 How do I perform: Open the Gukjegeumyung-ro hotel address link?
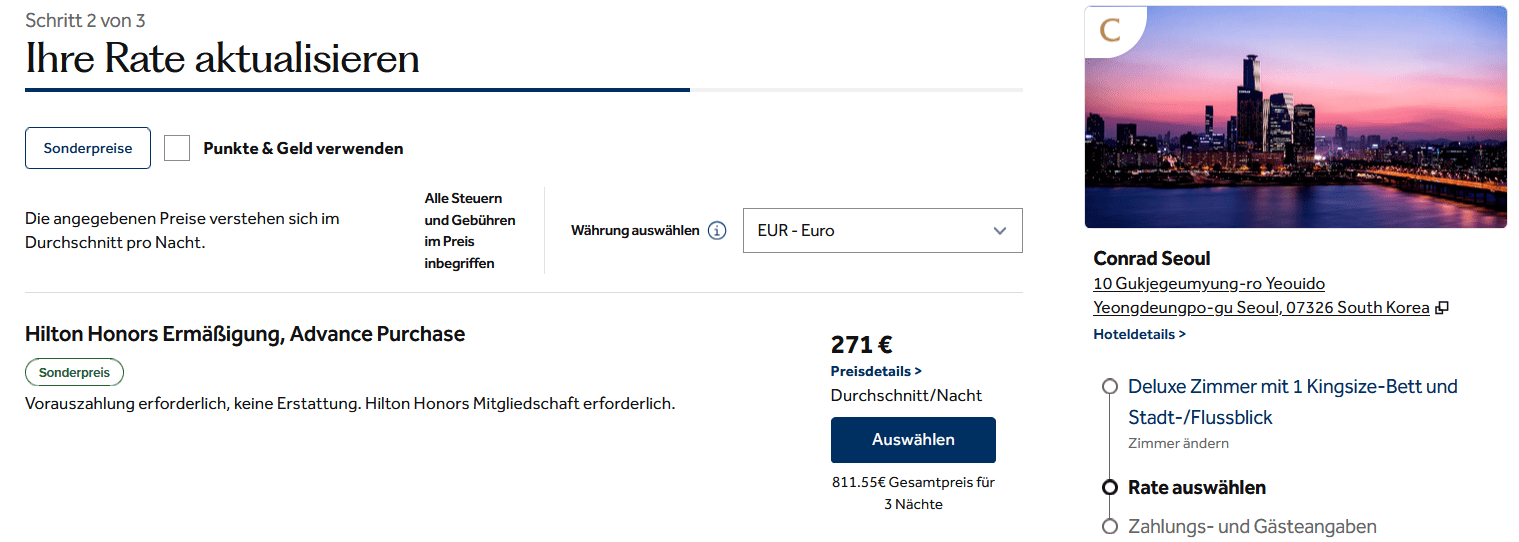point(1209,284)
